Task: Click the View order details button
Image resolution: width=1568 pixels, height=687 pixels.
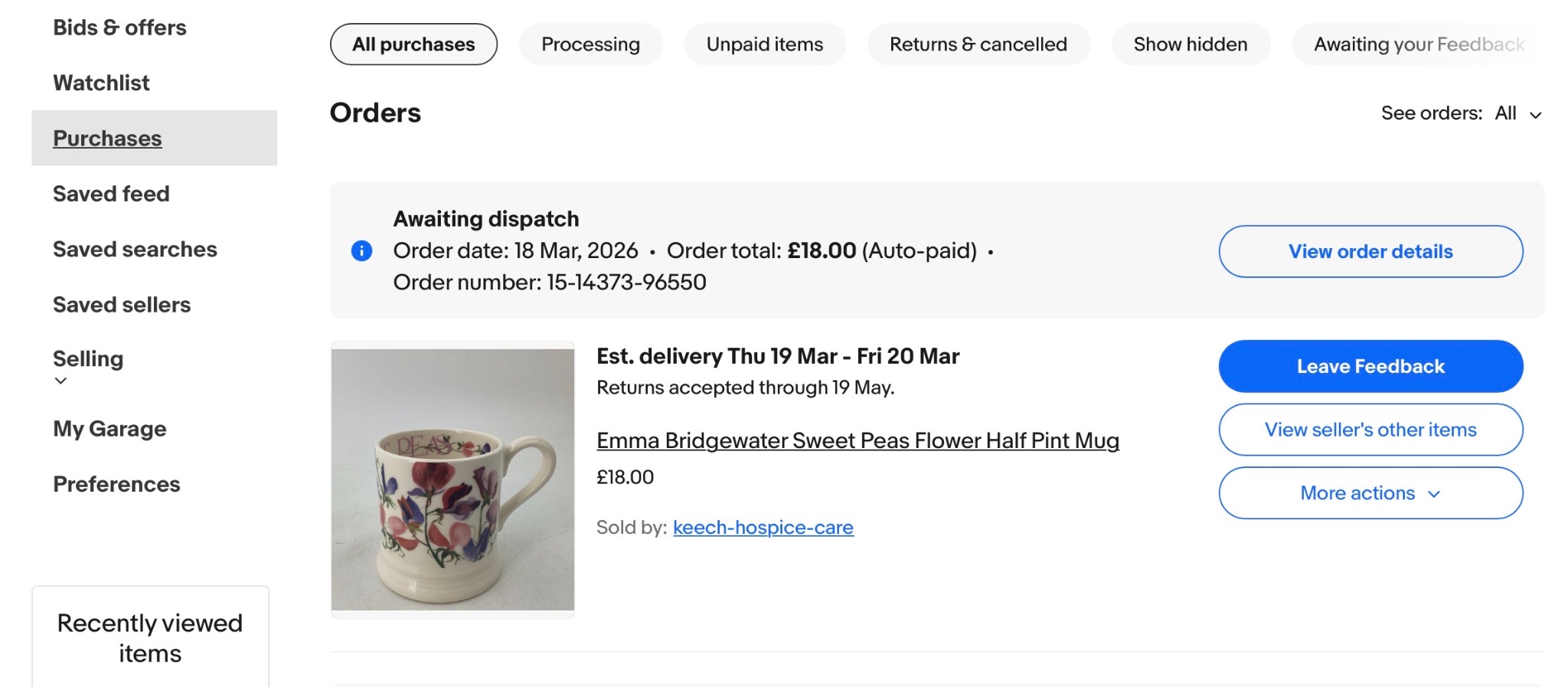Action: (x=1370, y=251)
